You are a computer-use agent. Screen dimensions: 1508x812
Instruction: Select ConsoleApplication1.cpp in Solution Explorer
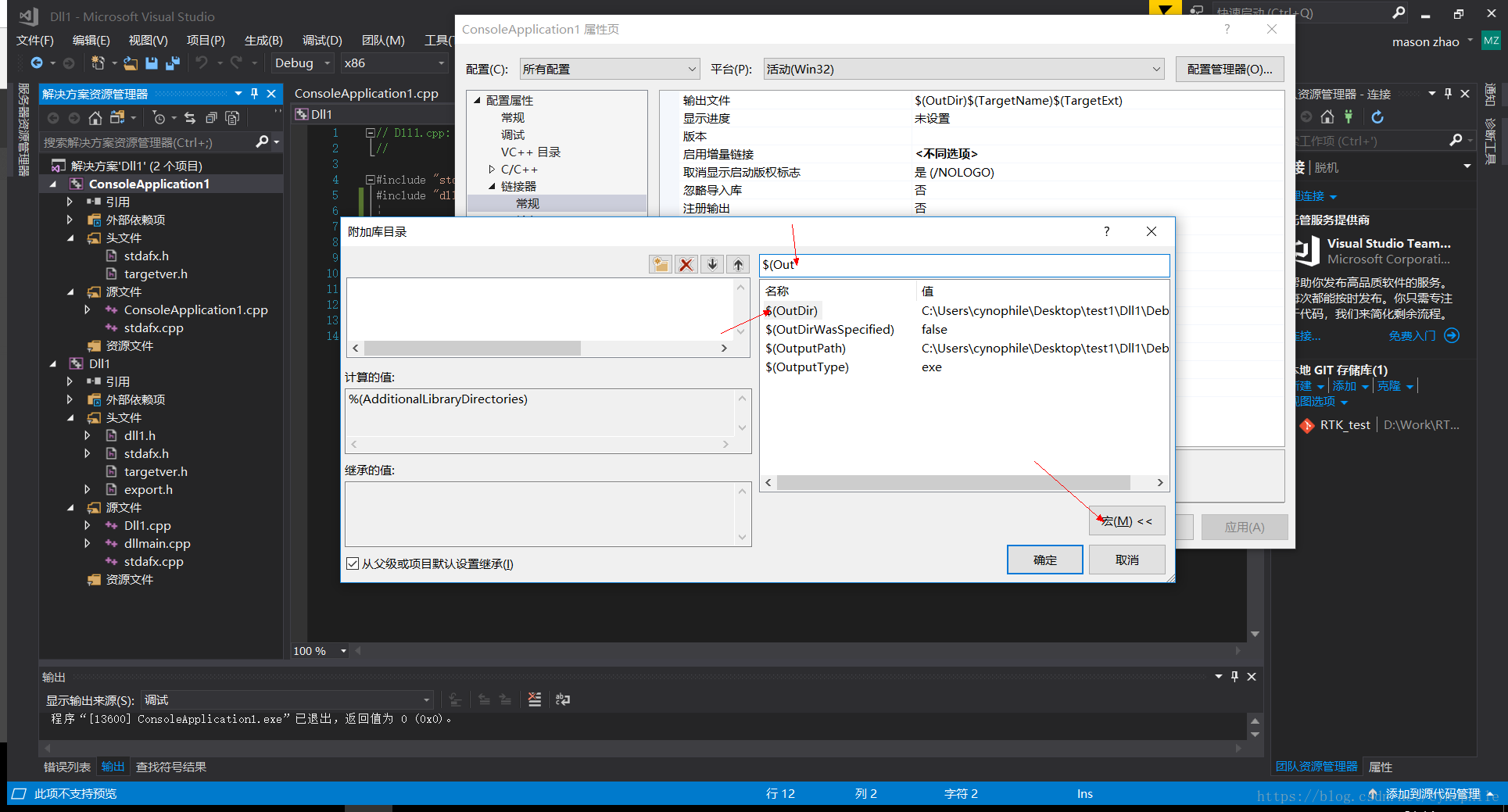(195, 309)
